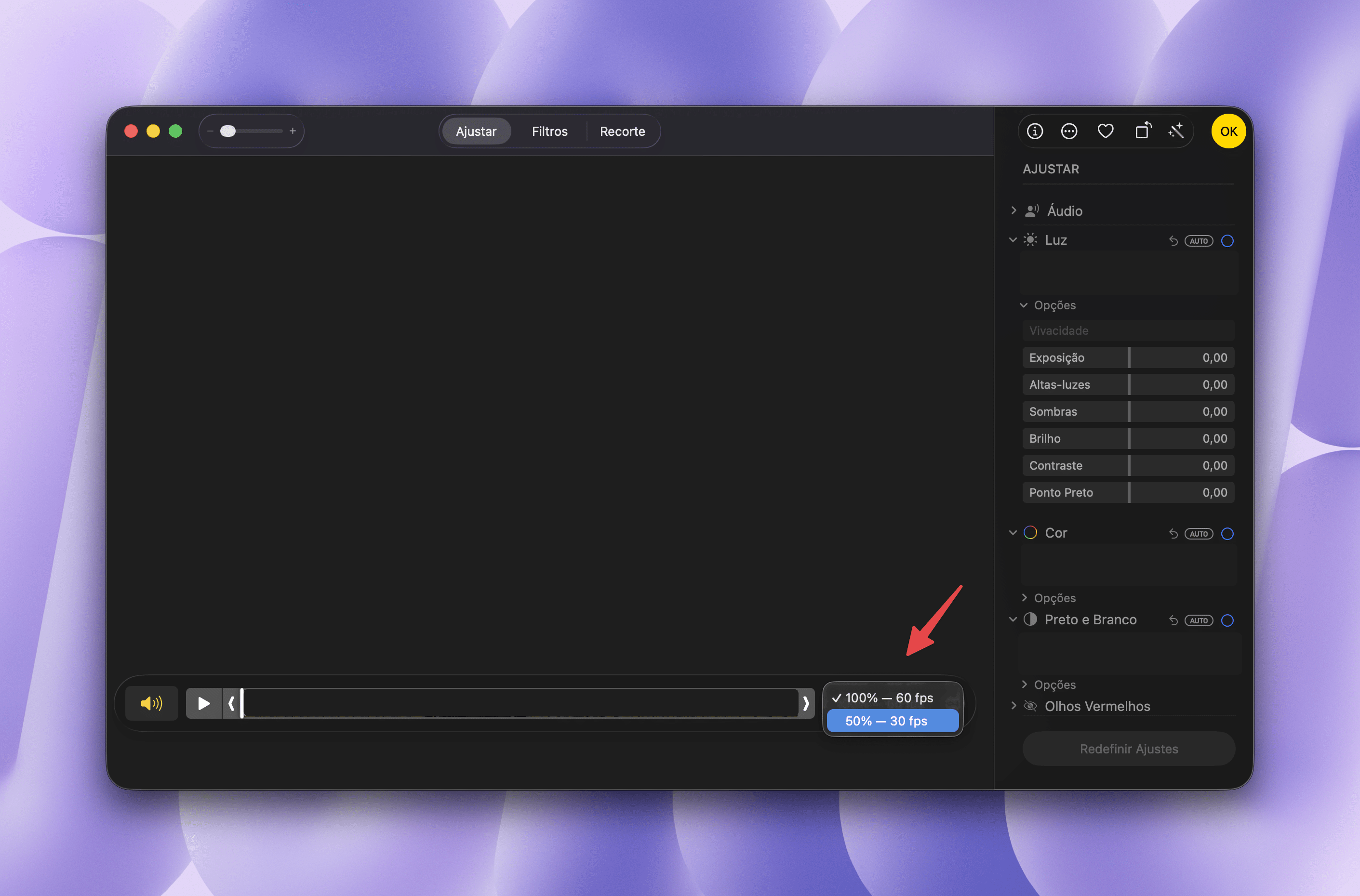
Task: Click the Luz undo arrow icon
Action: point(1173,241)
